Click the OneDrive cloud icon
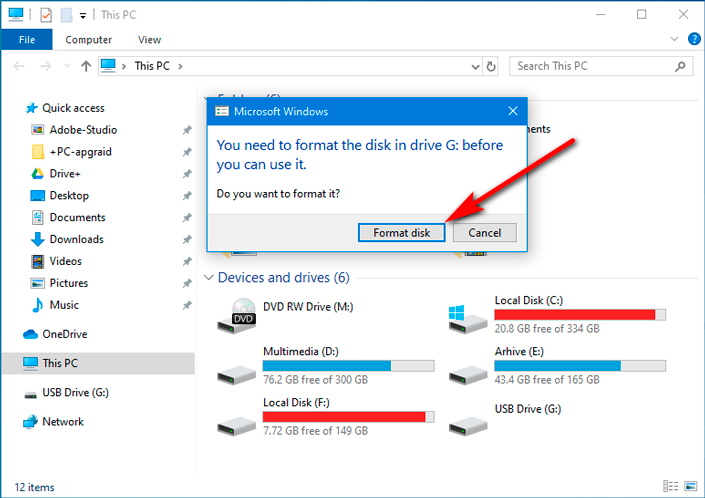 (30, 334)
